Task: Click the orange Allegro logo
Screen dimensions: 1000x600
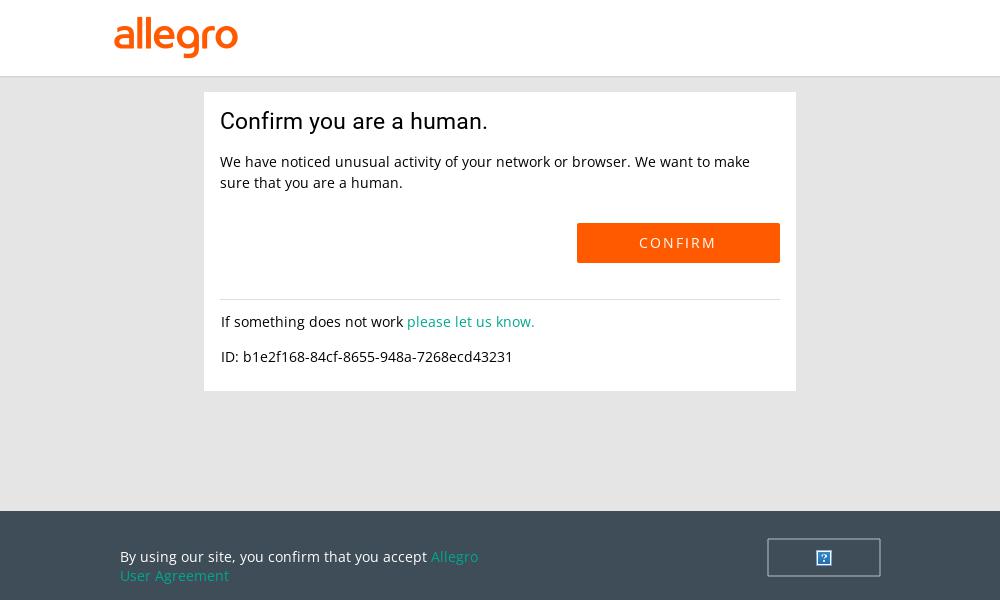Action: 175,38
